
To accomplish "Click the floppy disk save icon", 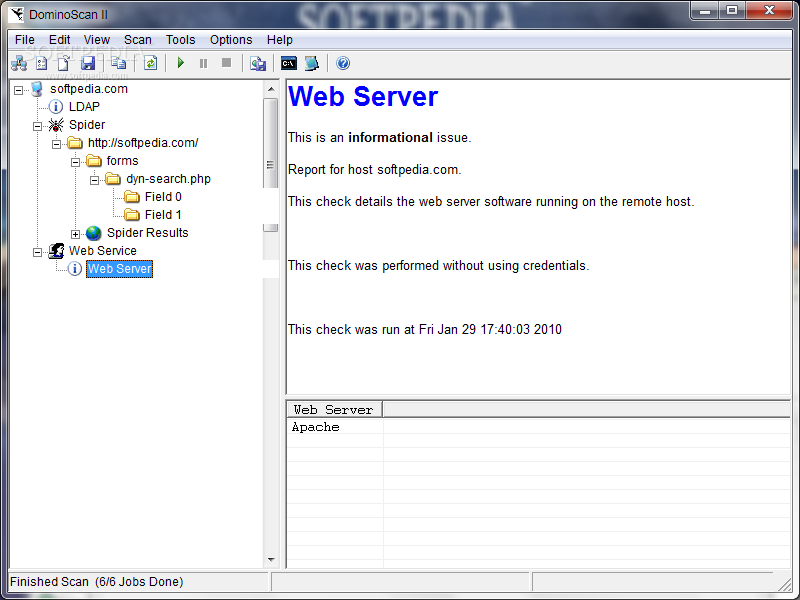I will pos(88,63).
